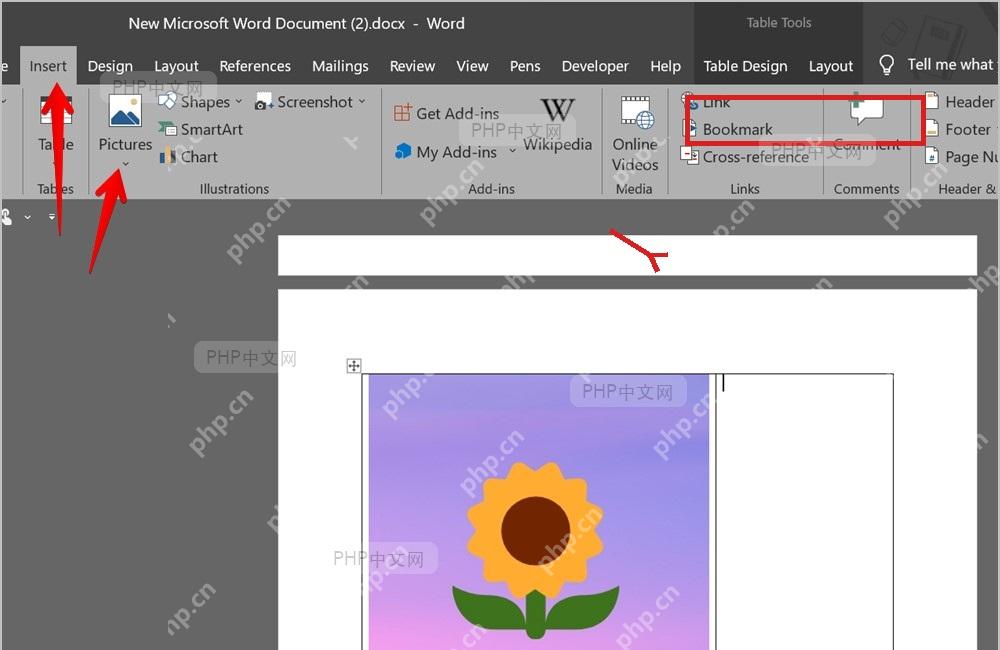Select the sunflower picture in the table
This screenshot has width=1000, height=650.
pos(539,512)
